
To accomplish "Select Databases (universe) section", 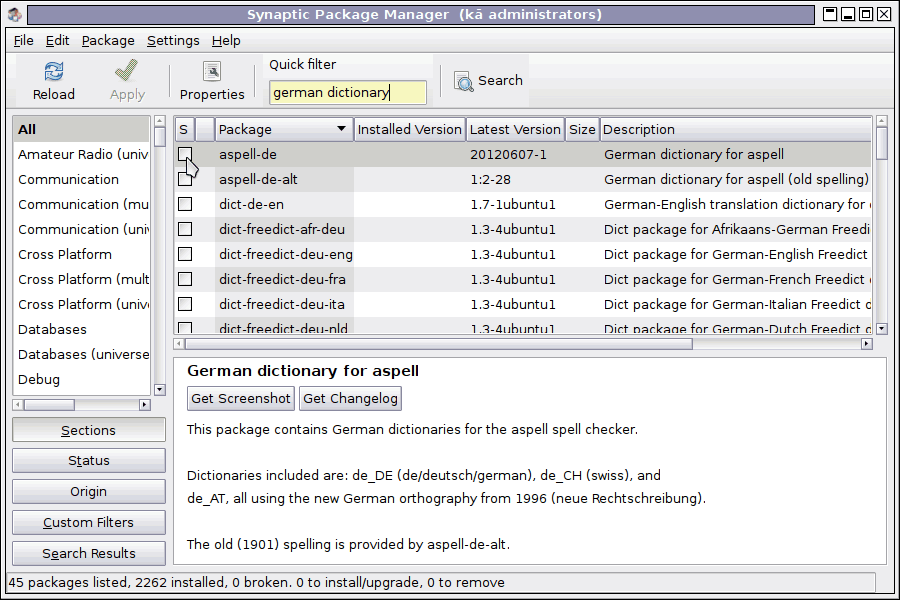I will [82, 354].
